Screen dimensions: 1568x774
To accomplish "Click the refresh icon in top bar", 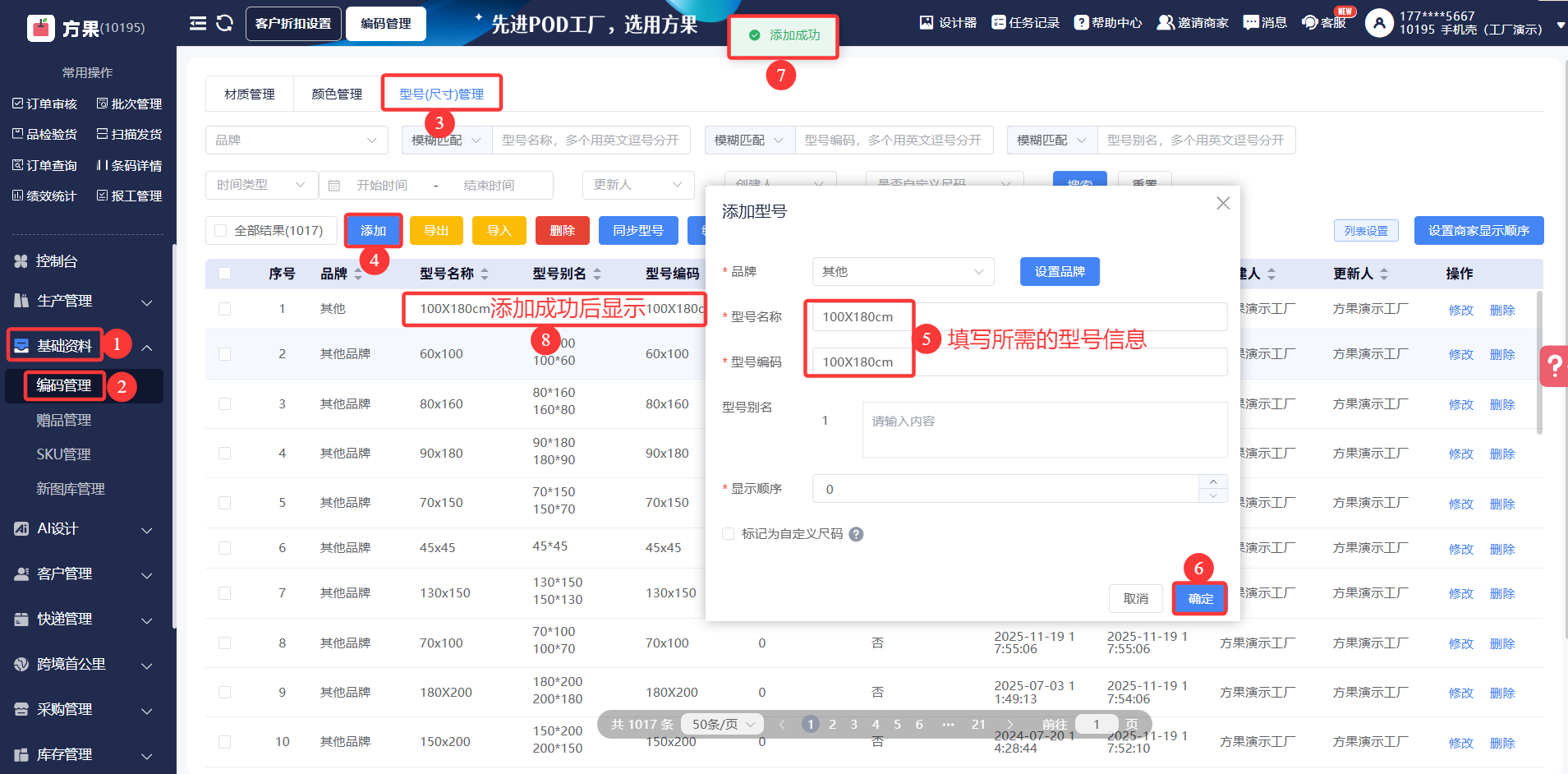I will tap(224, 23).
